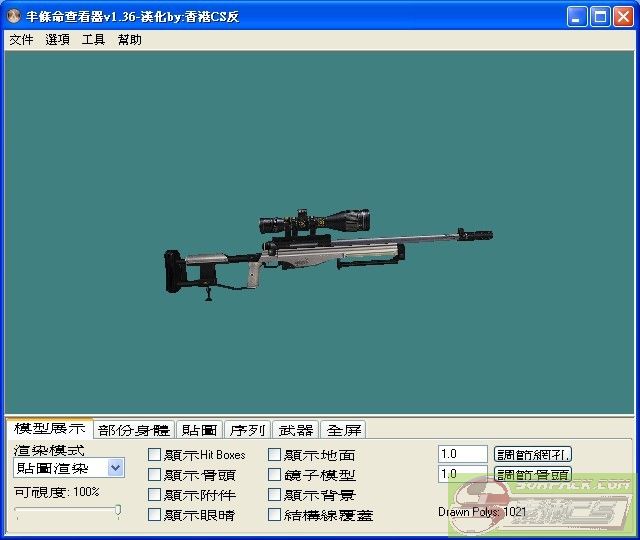Image resolution: width=640 pixels, height=540 pixels.
Task: Open the 文件 menu
Action: pos(21,40)
